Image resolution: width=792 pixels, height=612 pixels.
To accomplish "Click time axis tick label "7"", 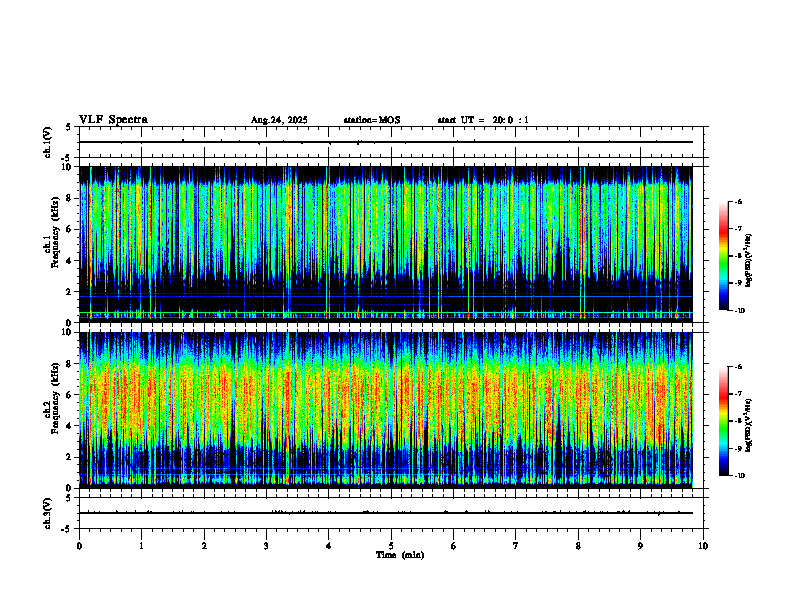I will click(516, 546).
